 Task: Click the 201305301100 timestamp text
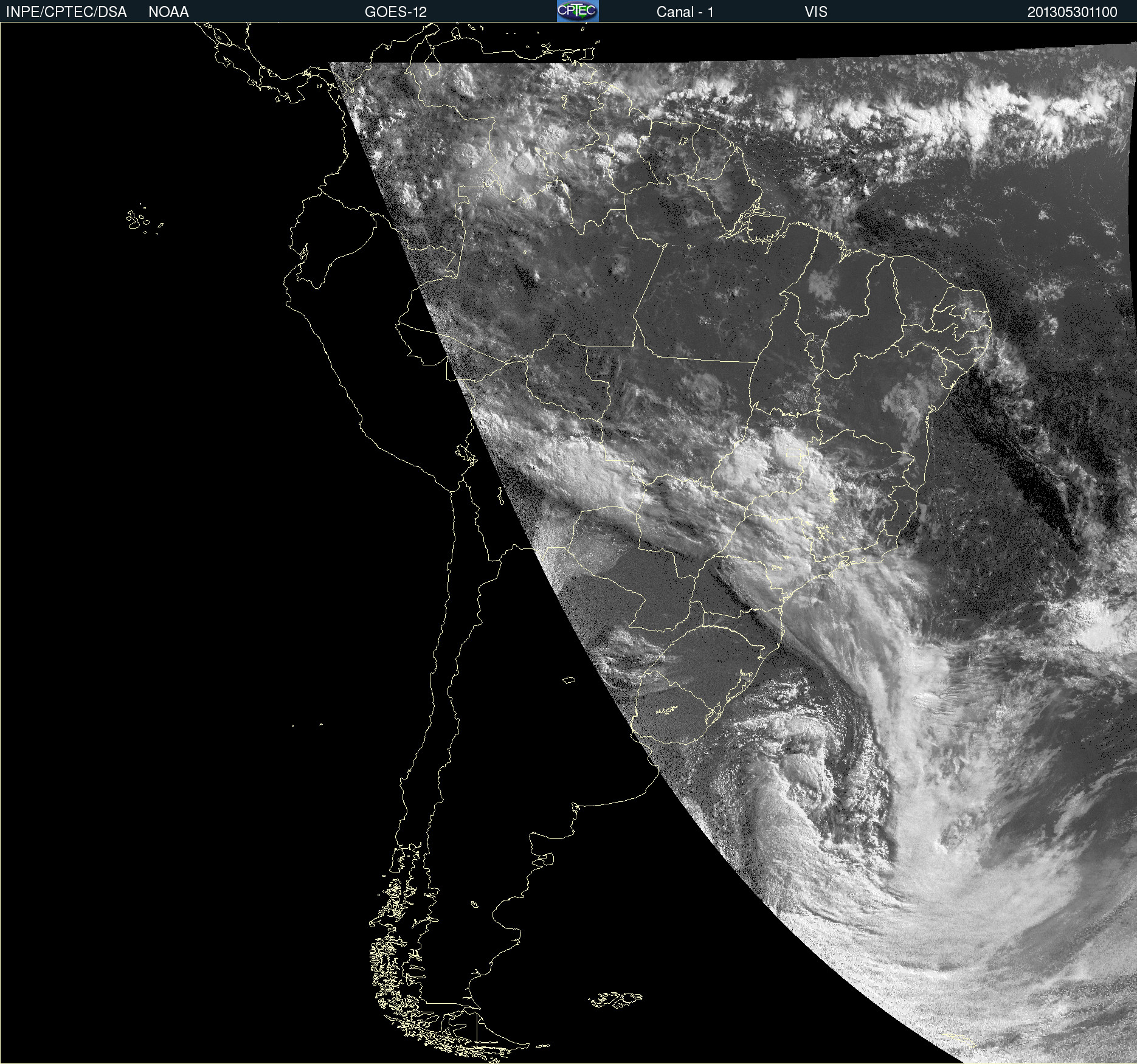1072,12
